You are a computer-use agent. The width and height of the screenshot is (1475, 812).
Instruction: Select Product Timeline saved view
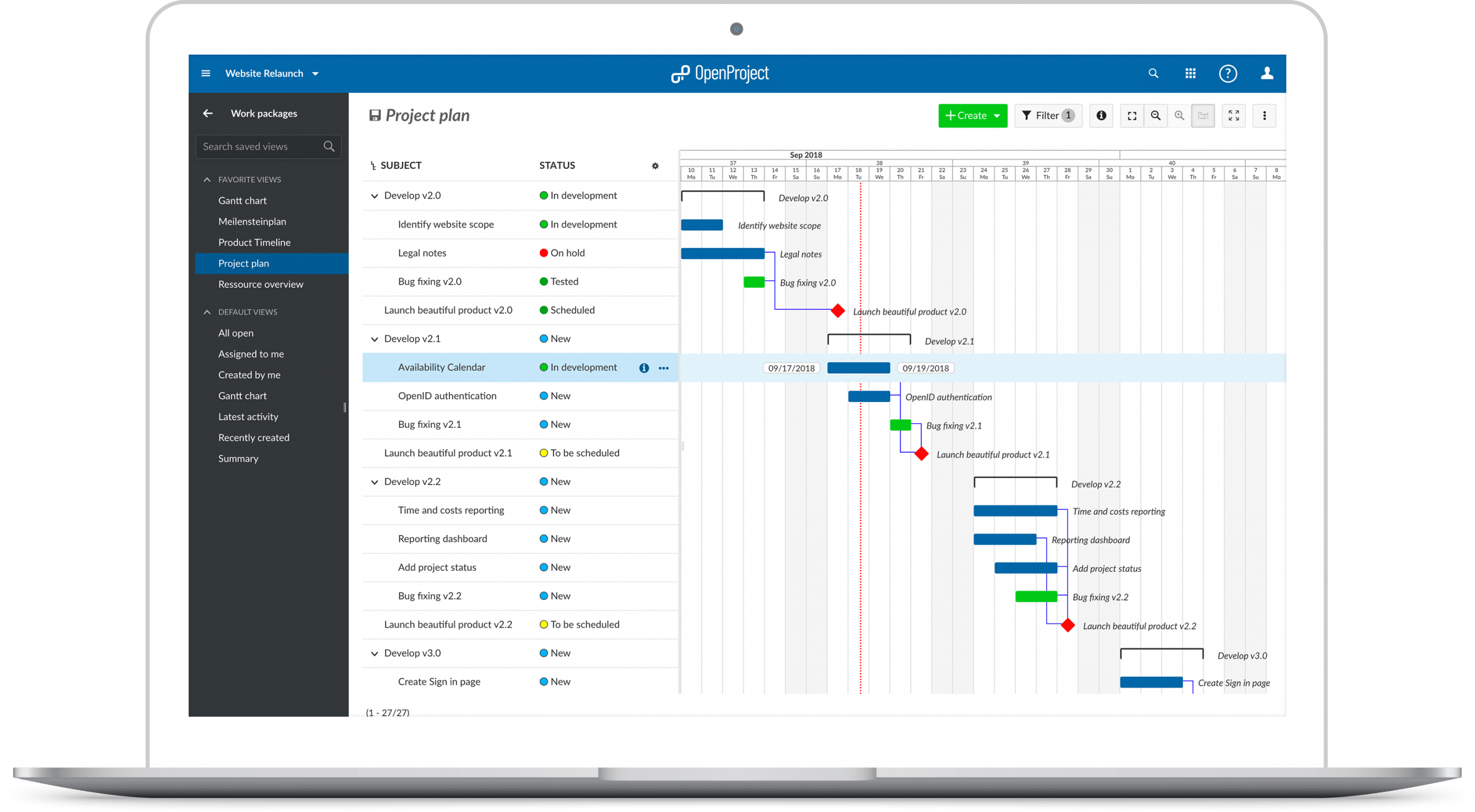254,242
